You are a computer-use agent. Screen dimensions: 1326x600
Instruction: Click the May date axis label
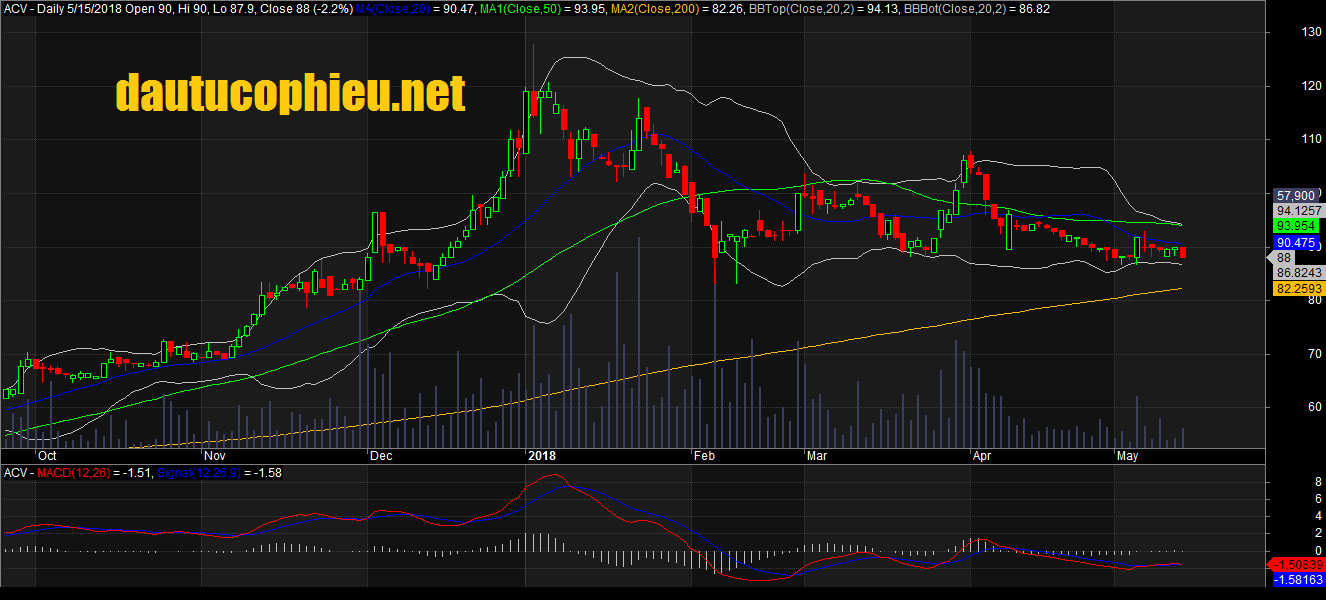point(1128,454)
